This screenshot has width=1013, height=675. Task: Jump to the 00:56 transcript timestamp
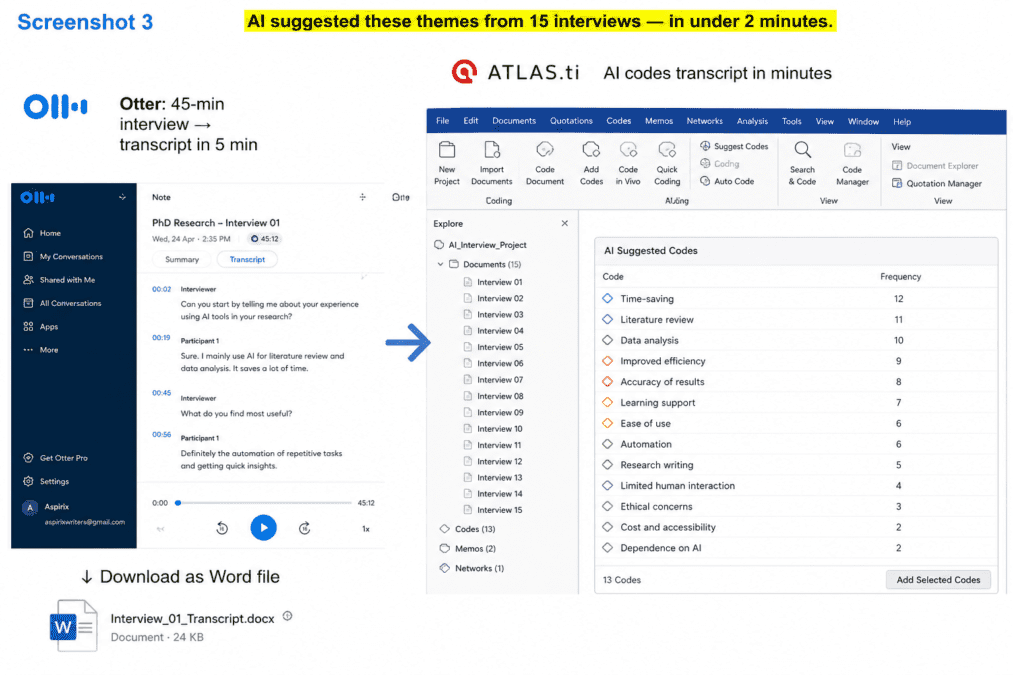(162, 435)
